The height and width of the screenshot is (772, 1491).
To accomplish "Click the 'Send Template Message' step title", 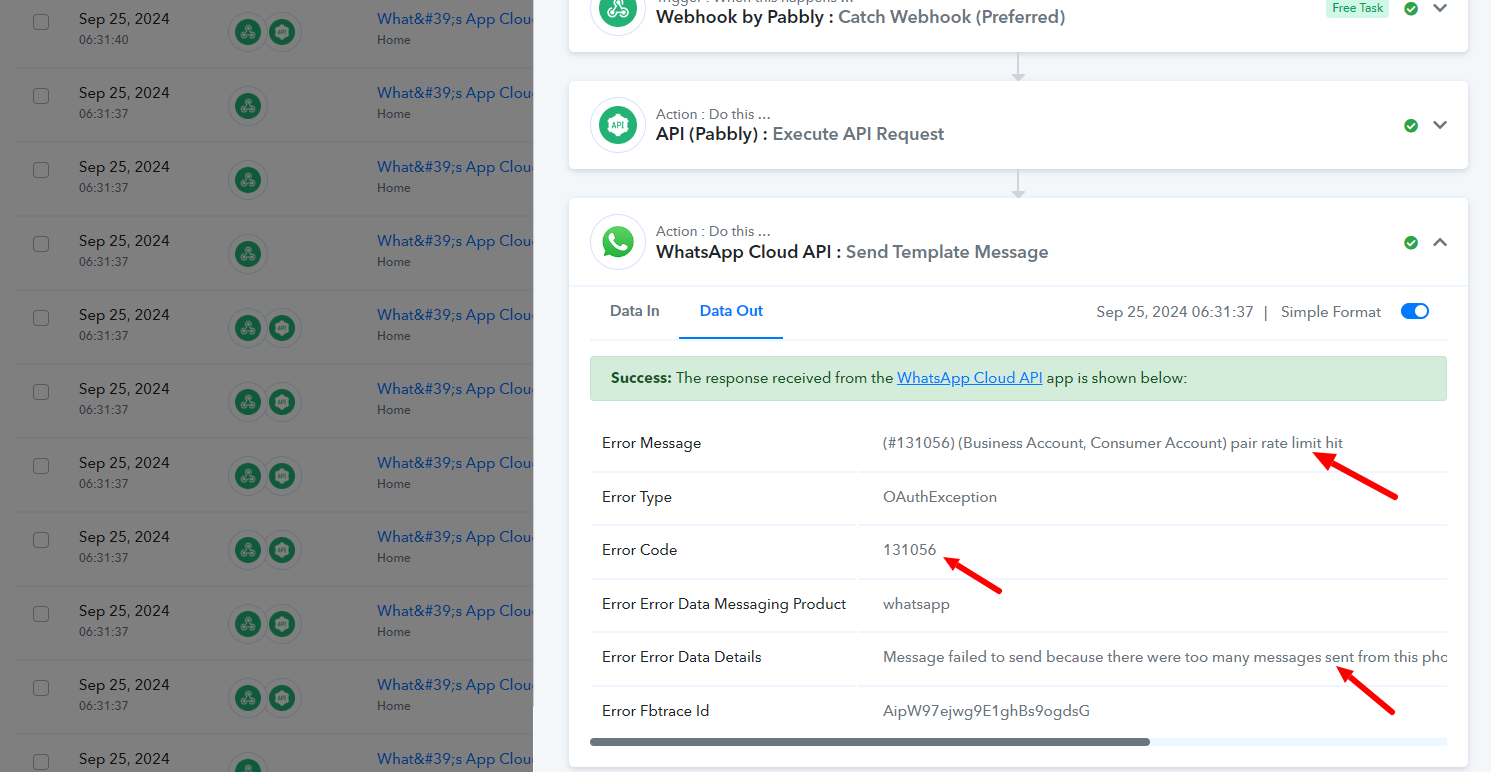I will coord(947,252).
